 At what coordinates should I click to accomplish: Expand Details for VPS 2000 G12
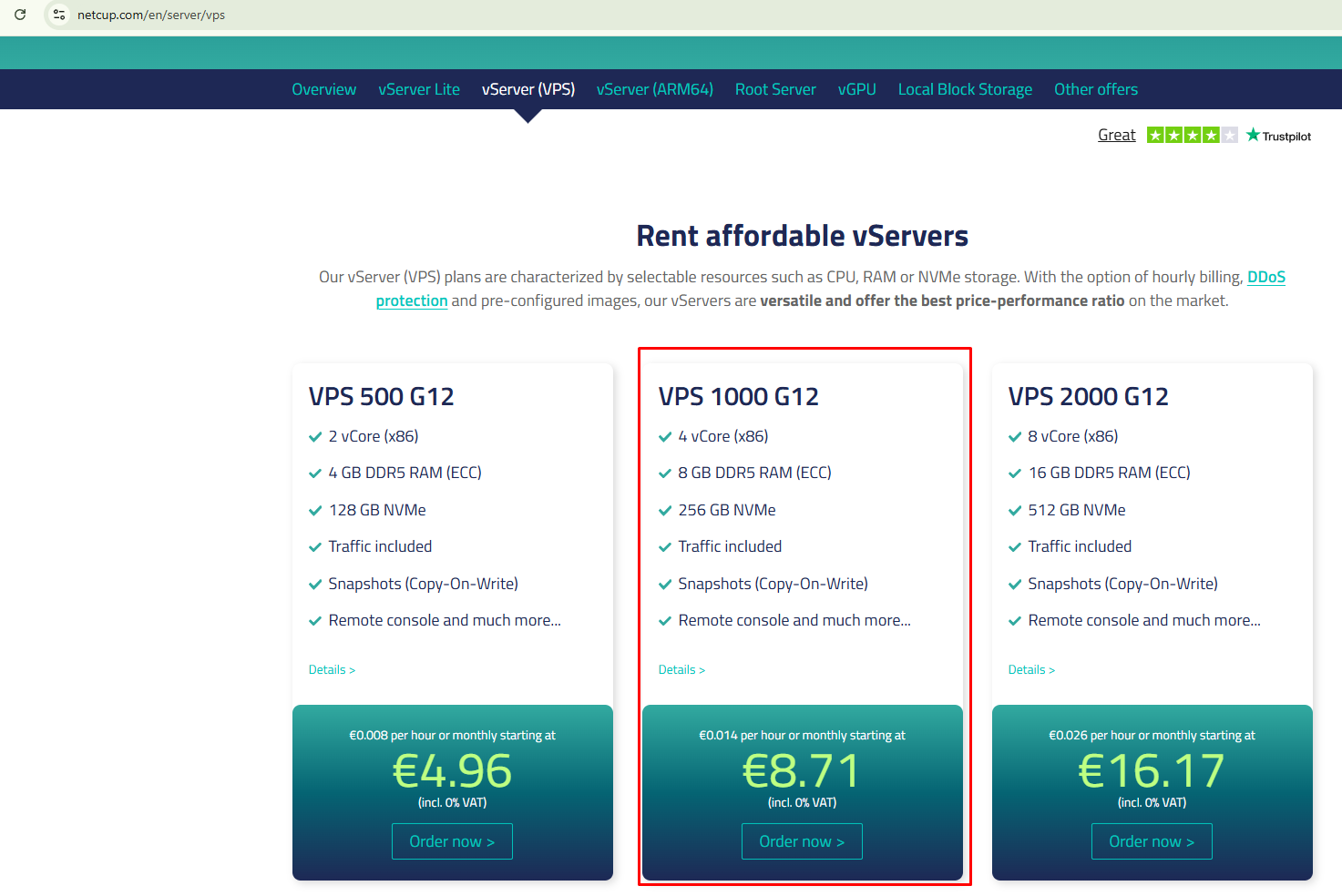(1031, 669)
